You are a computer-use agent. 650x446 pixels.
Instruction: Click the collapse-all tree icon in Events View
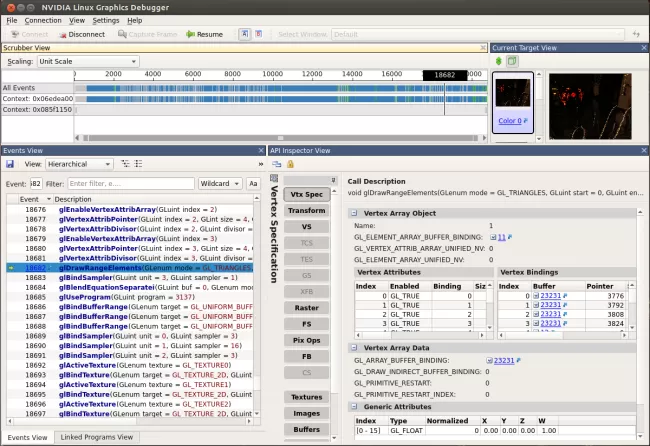(138, 164)
